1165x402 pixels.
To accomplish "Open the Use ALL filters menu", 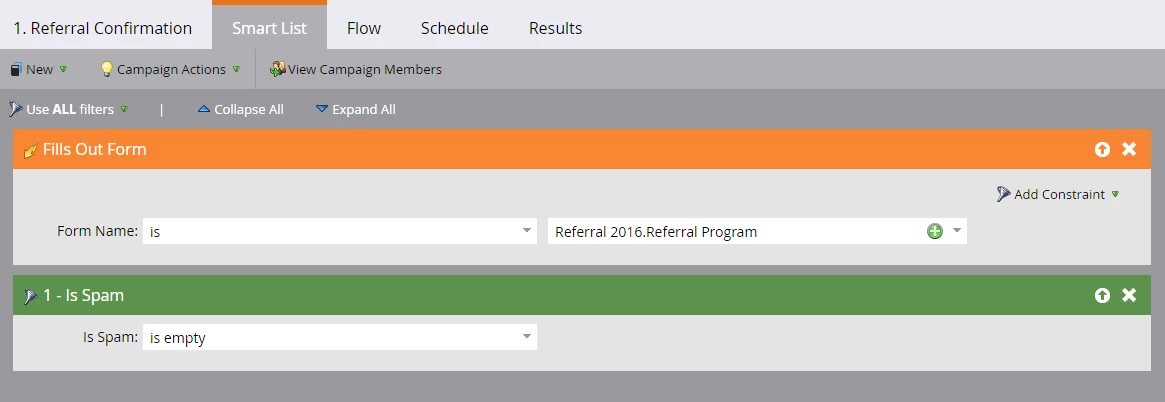I will point(68,109).
